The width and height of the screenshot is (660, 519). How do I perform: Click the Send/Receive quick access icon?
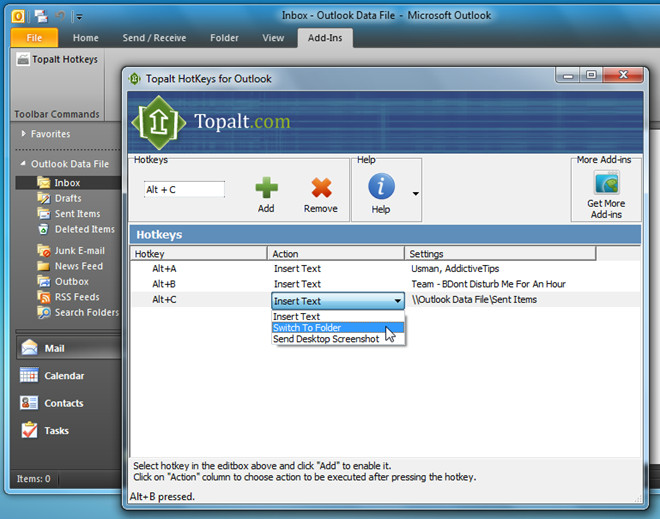pyautogui.click(x=41, y=16)
